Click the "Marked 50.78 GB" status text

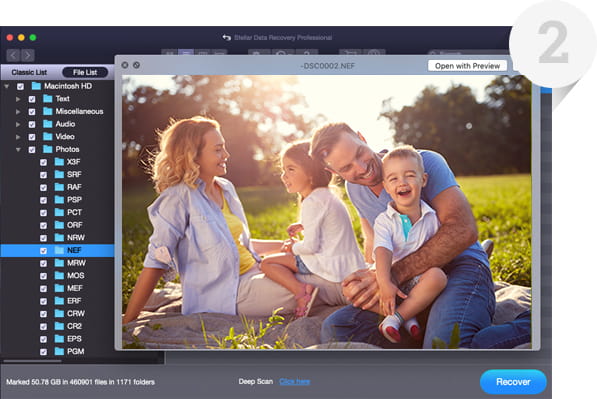pyautogui.click(x=80, y=382)
